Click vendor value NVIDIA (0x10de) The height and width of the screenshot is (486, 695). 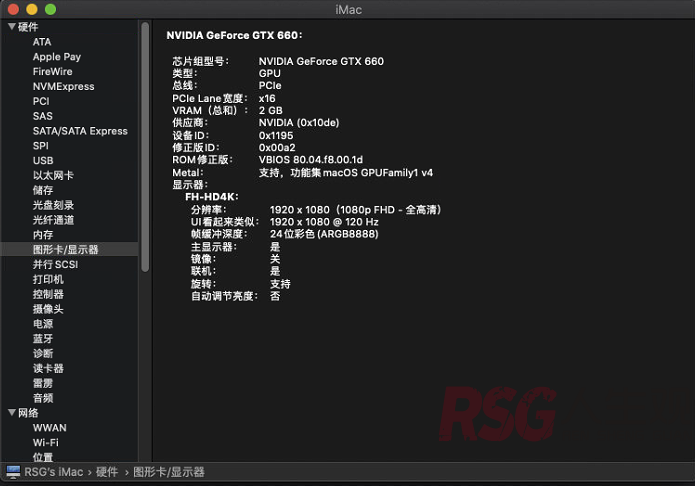[x=299, y=122]
